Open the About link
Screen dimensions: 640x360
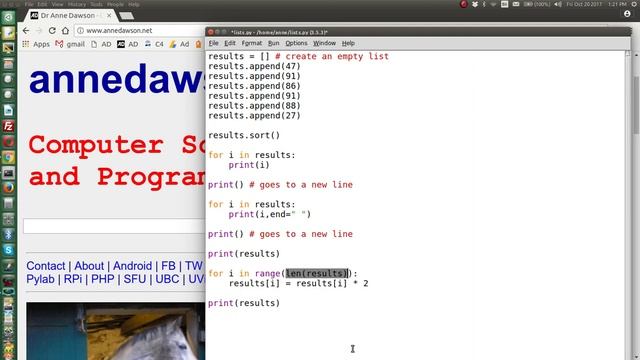pyautogui.click(x=89, y=266)
